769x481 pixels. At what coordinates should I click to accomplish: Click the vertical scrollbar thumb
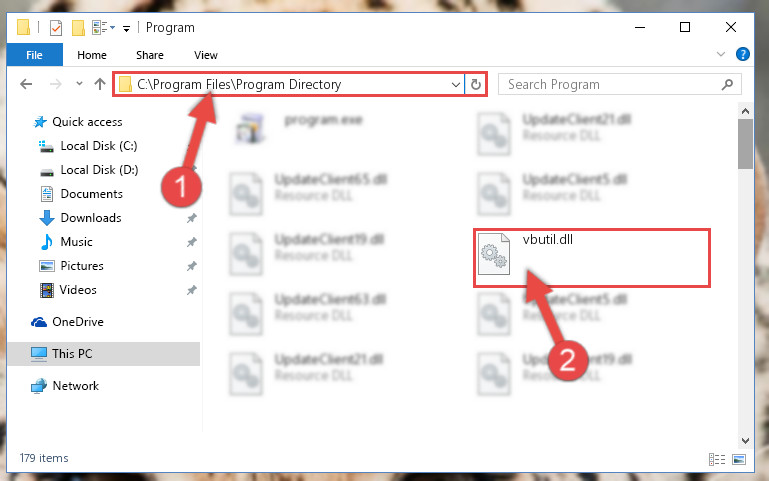click(x=745, y=144)
